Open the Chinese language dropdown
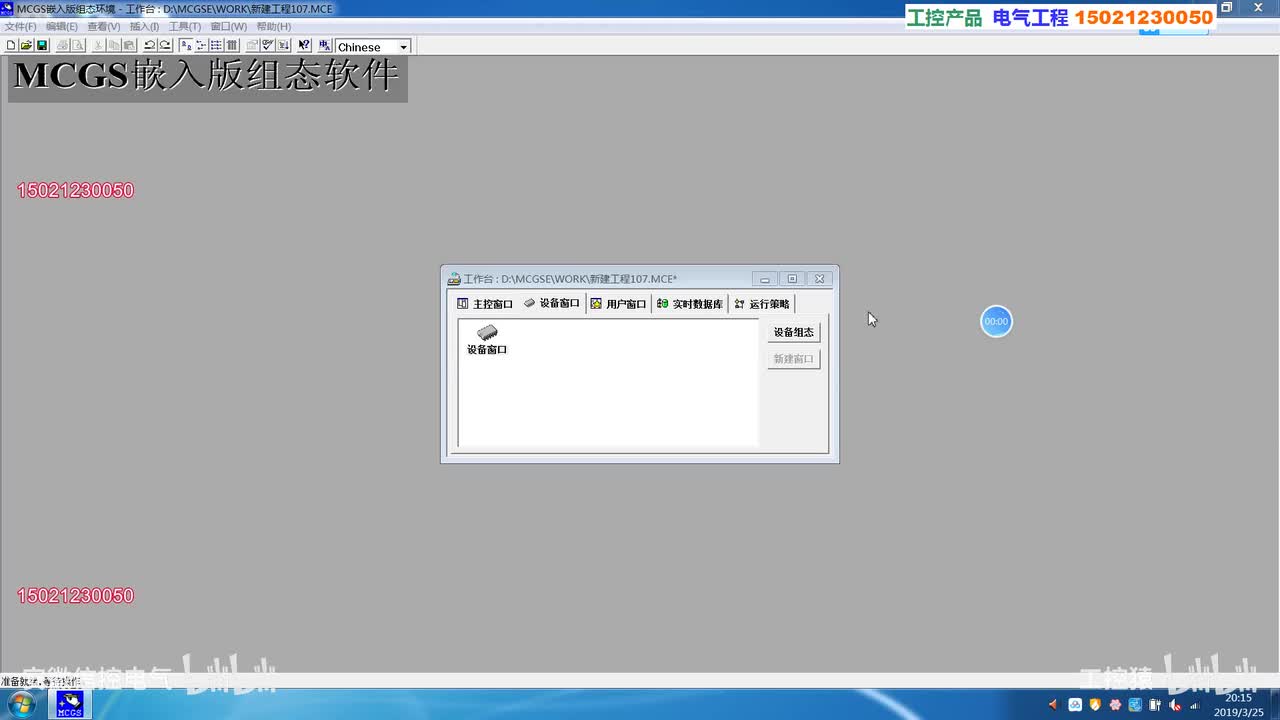The height and width of the screenshot is (720, 1280). (403, 47)
